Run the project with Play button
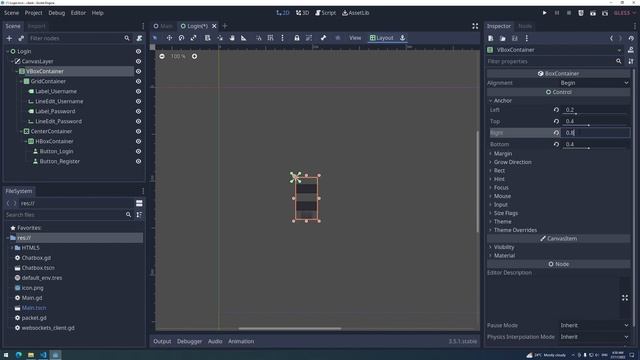The width and height of the screenshot is (640, 360). coord(544,13)
